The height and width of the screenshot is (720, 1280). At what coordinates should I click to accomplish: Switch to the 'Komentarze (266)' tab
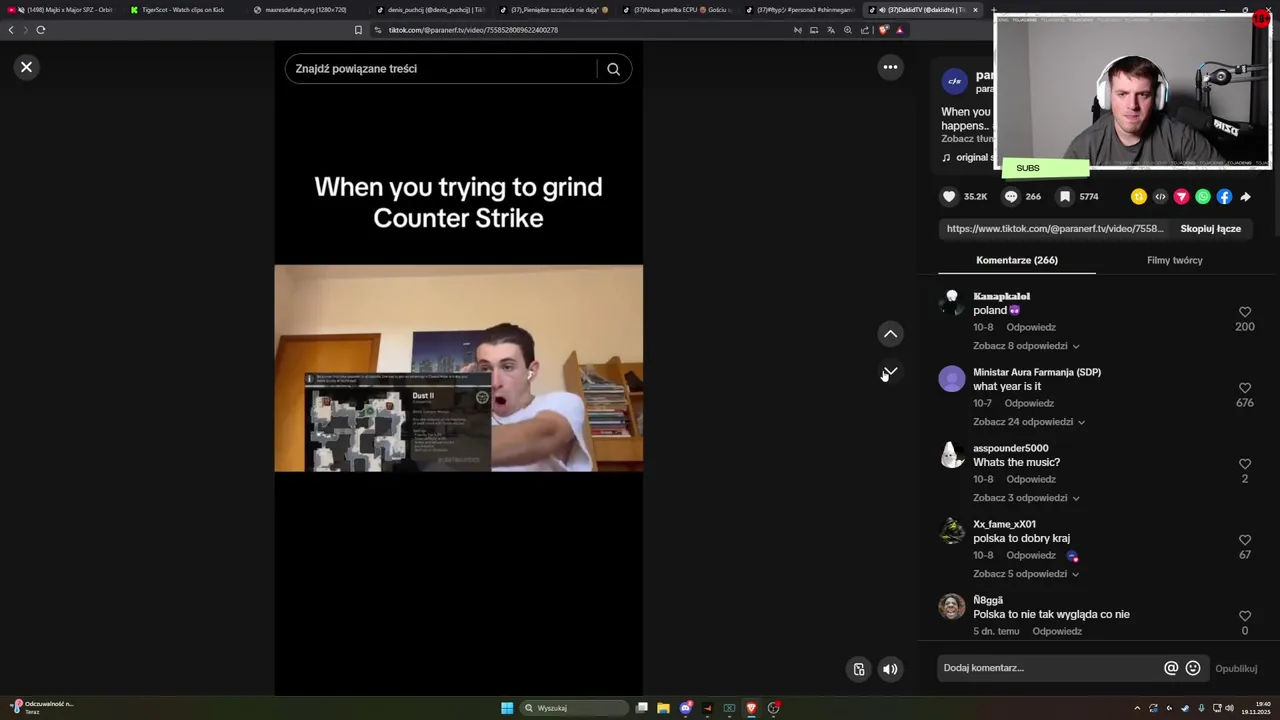point(1017,260)
